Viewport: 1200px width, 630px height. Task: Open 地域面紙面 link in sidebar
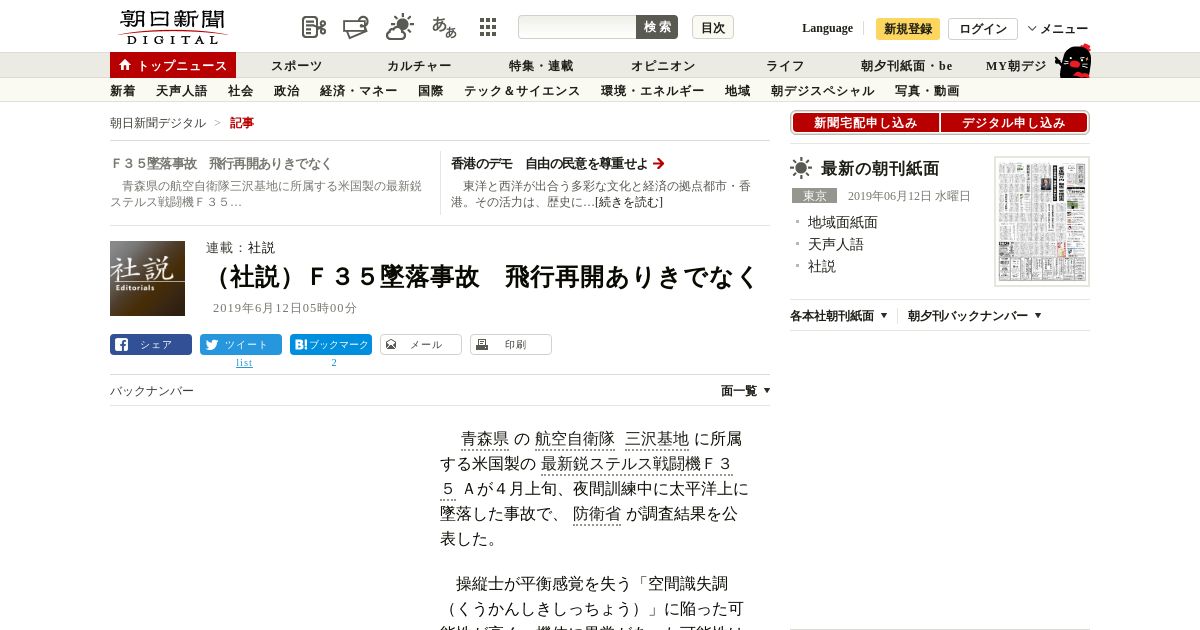click(843, 222)
